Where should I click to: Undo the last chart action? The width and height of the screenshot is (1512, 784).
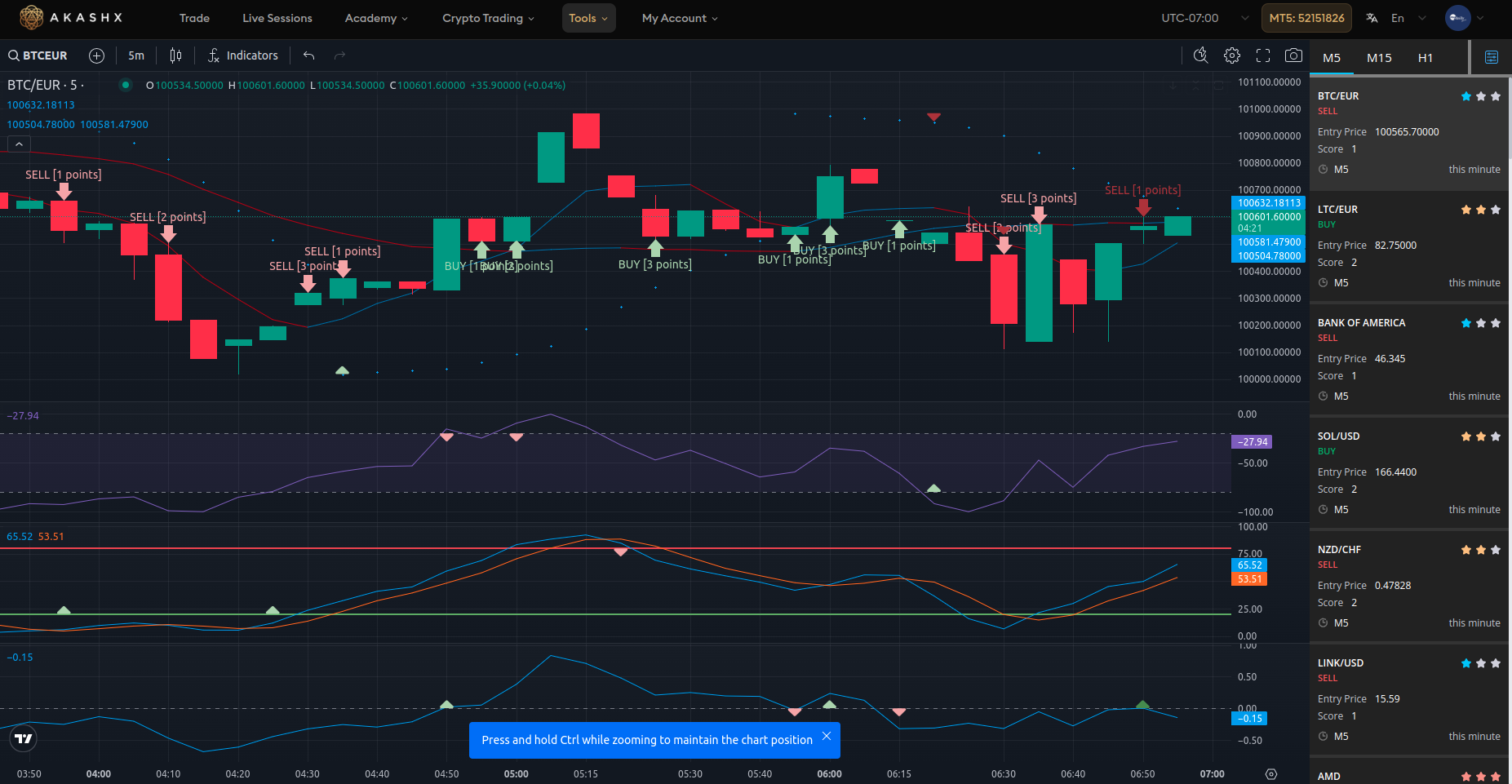[308, 55]
